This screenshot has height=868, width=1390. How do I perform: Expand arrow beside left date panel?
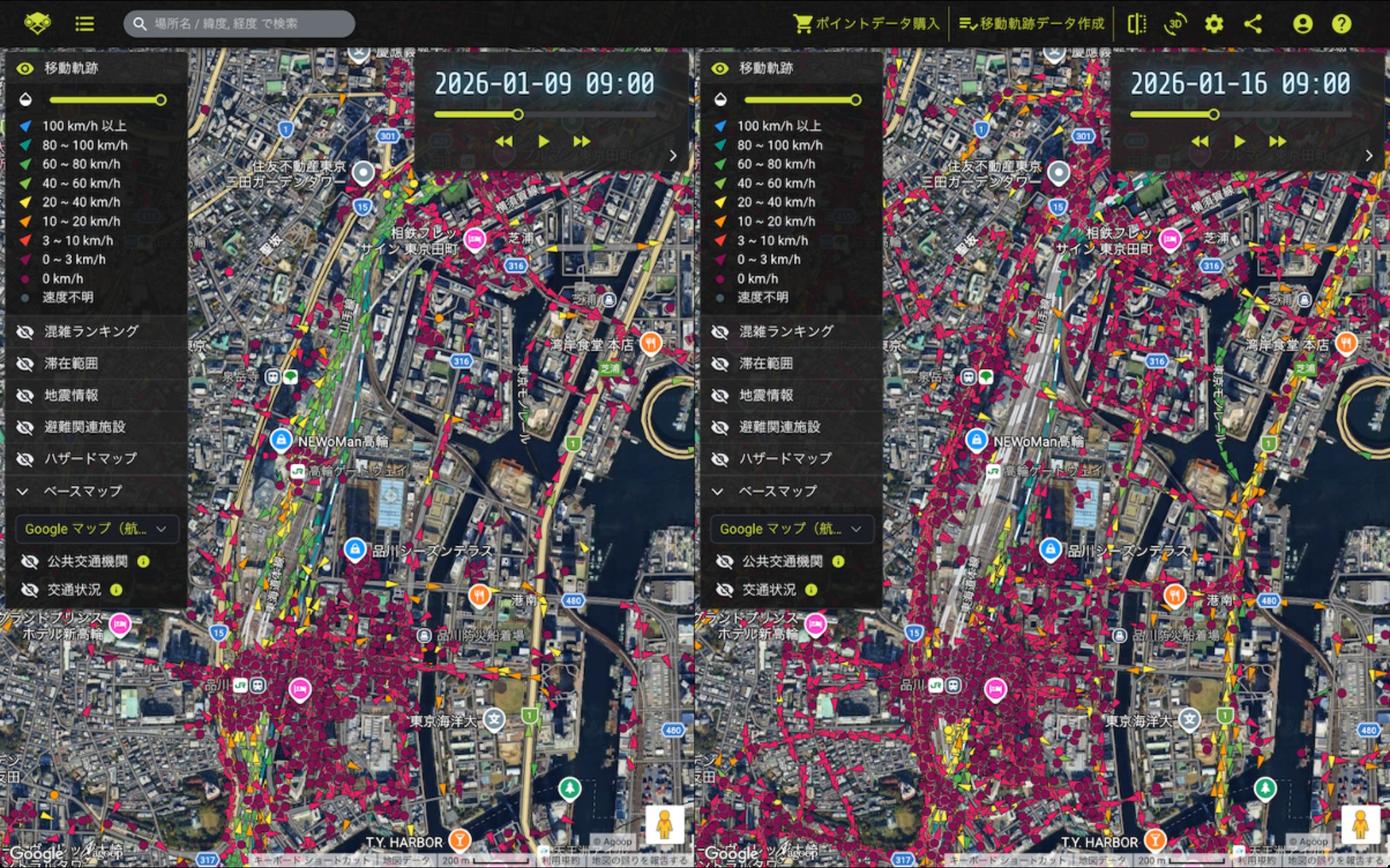pyautogui.click(x=673, y=155)
